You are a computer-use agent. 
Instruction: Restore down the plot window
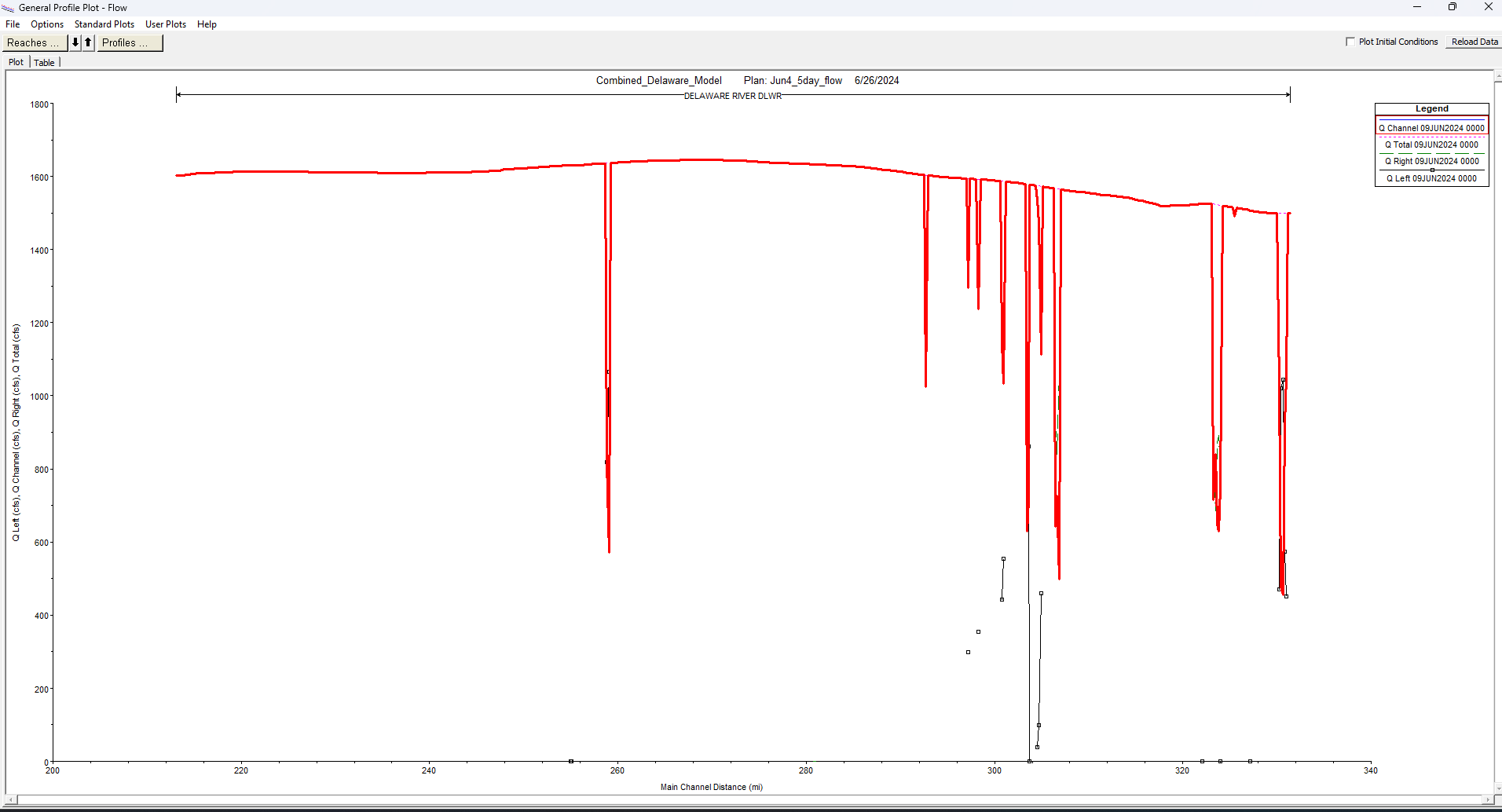point(1452,7)
